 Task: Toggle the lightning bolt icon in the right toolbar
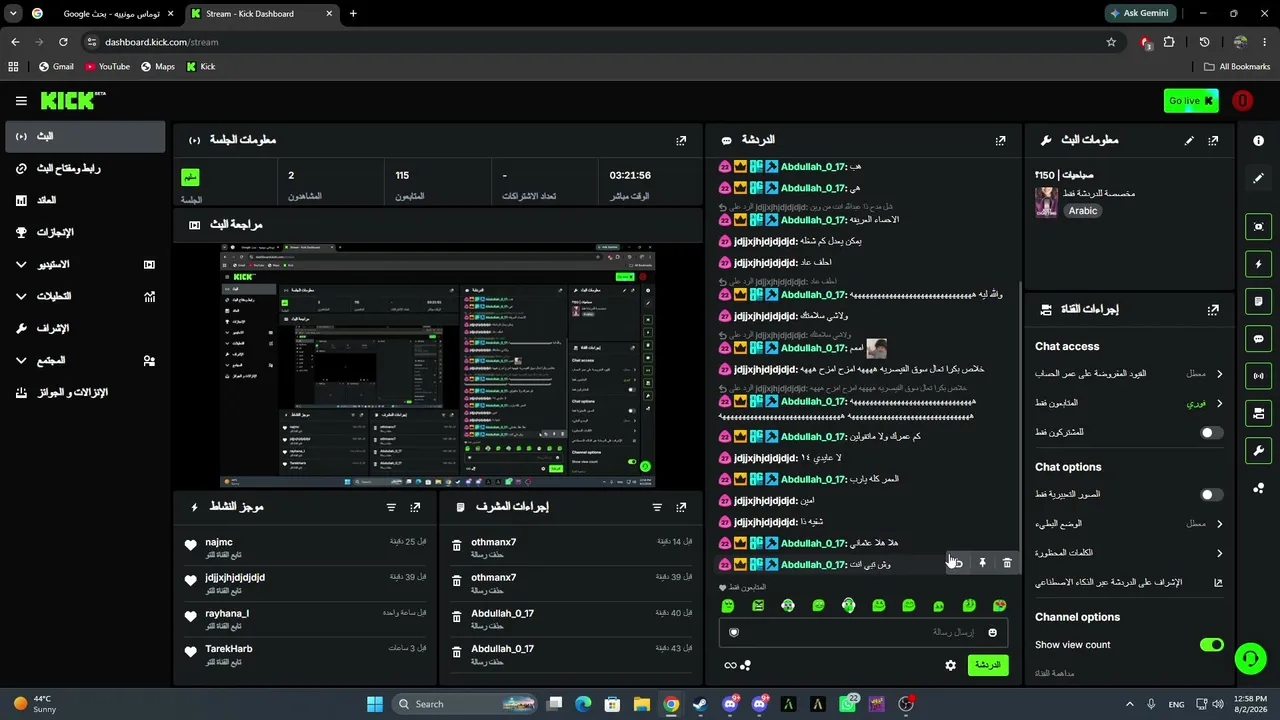pos(1258,264)
